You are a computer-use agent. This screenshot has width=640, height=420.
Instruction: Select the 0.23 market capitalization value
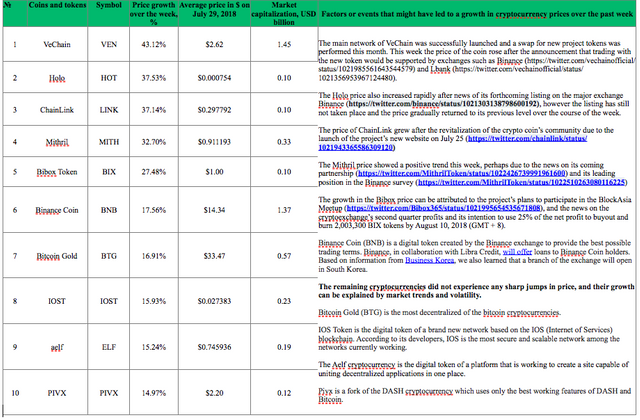point(284,301)
